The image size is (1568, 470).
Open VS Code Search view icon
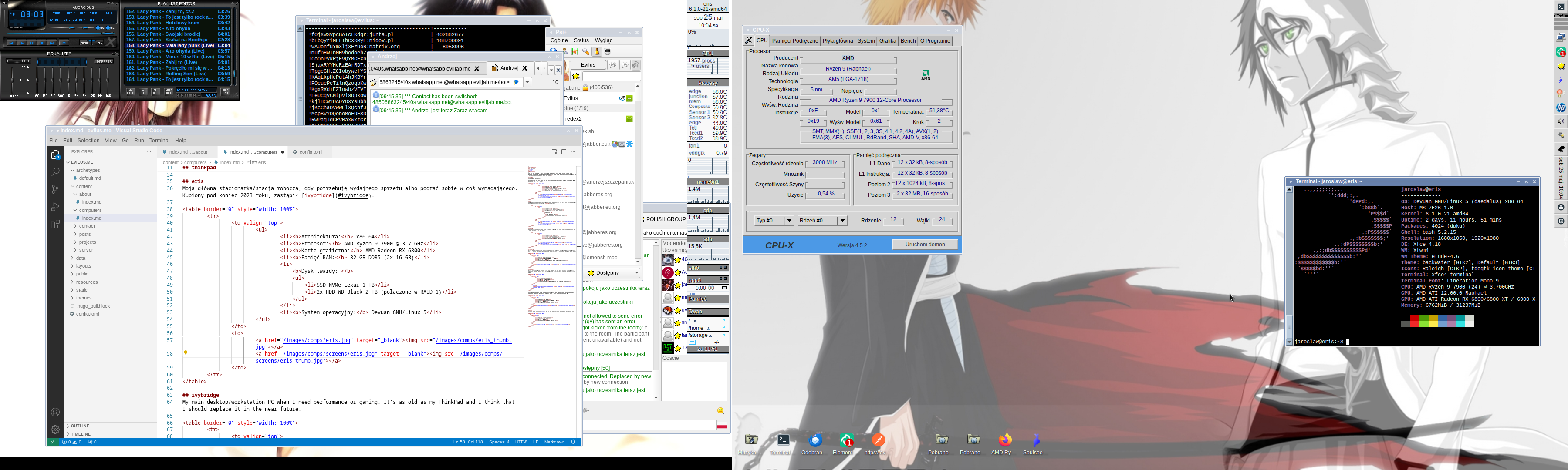[x=55, y=172]
